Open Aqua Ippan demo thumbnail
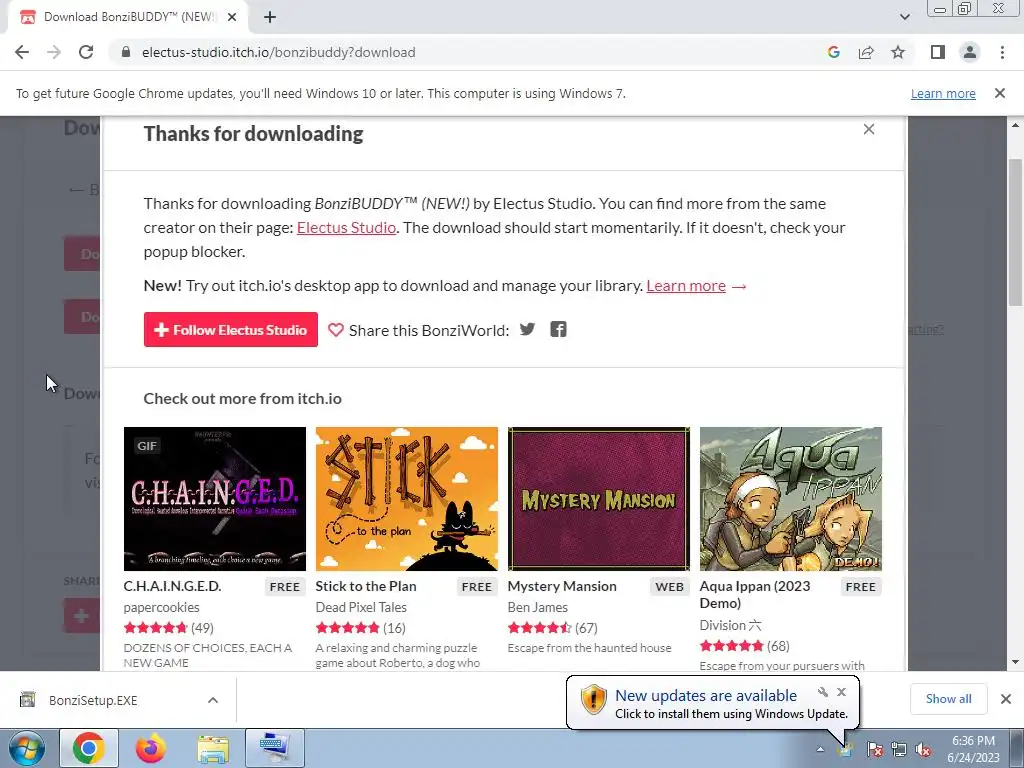This screenshot has width=1024, height=768. click(790, 499)
